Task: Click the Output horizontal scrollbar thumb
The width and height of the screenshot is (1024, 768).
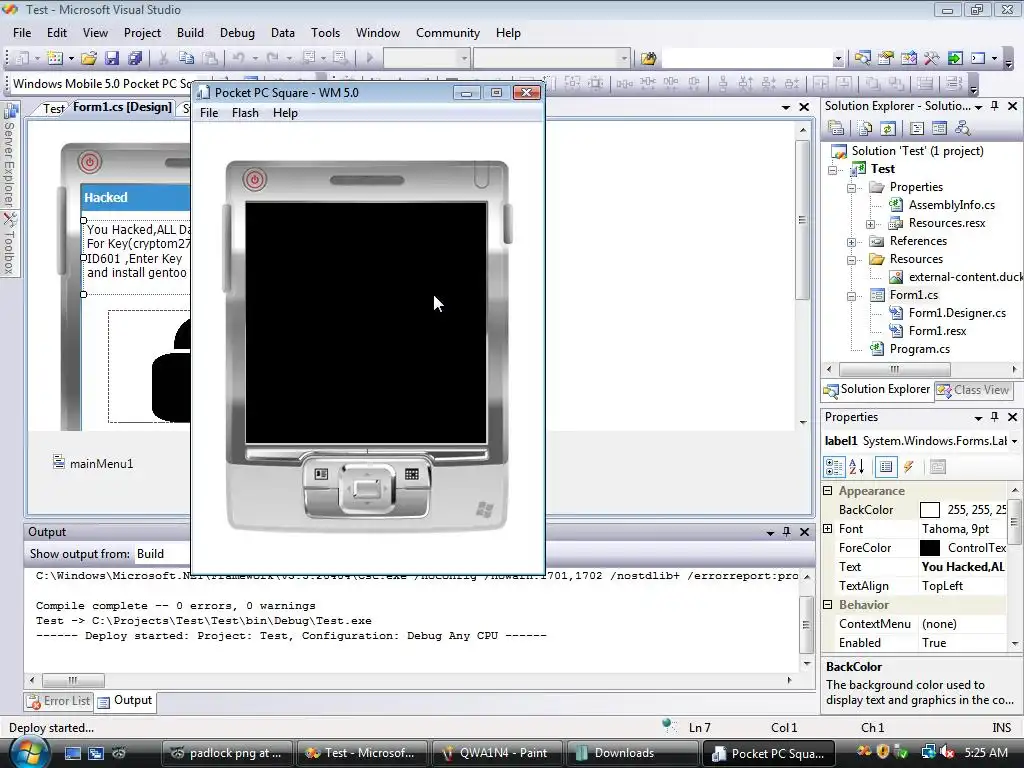Action: click(72, 680)
